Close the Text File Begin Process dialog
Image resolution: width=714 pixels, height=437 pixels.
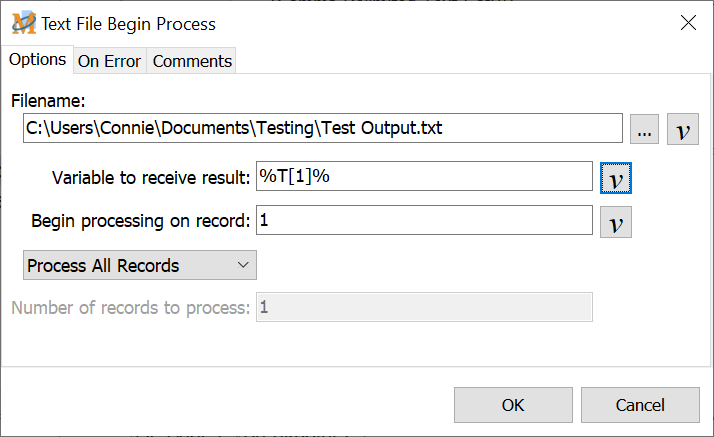688,23
